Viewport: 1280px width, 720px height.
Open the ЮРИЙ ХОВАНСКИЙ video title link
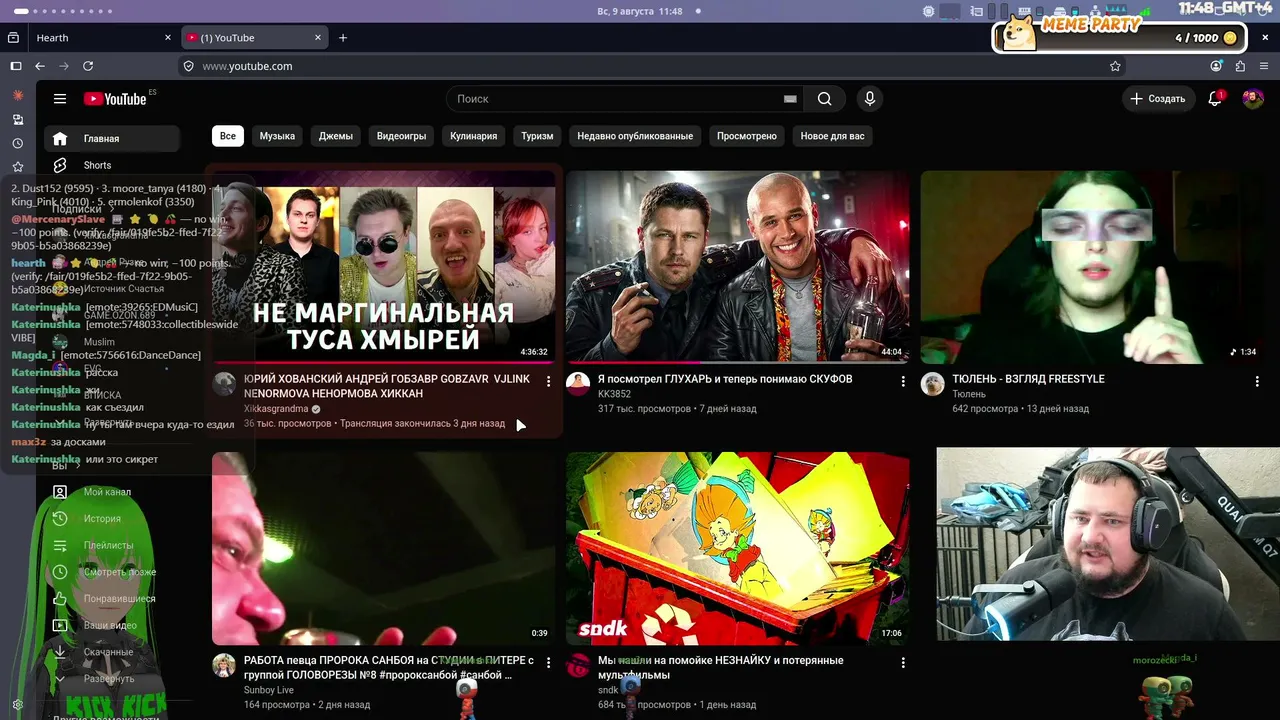pyautogui.click(x=387, y=386)
